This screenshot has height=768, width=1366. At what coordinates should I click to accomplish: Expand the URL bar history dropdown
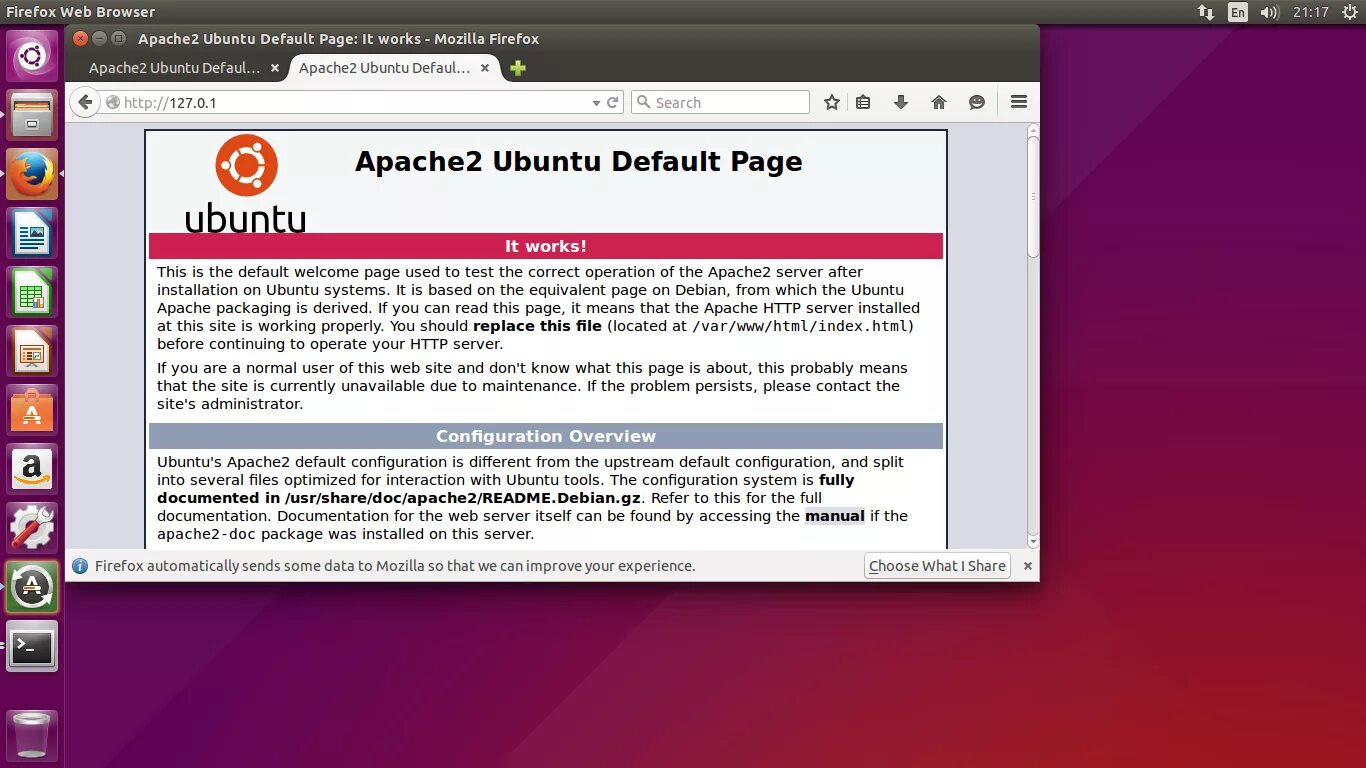click(596, 102)
